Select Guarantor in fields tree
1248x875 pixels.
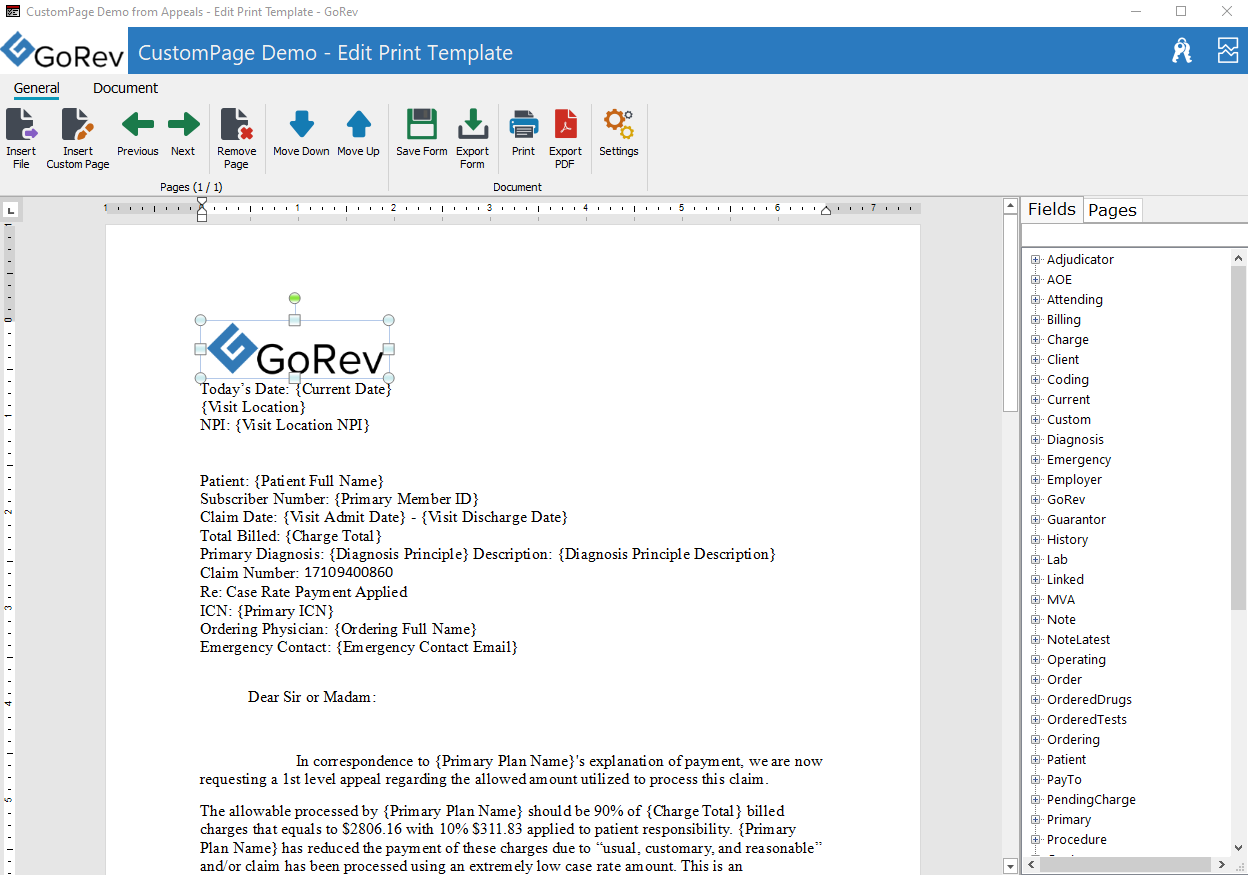point(1076,520)
